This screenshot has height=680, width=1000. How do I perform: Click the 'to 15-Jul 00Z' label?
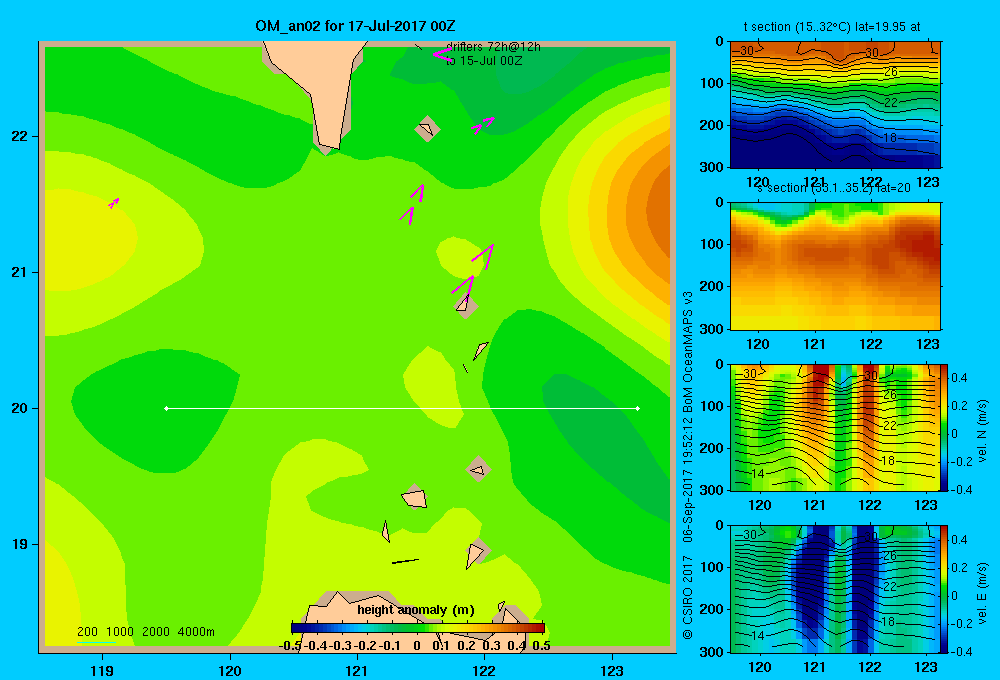click(x=484, y=61)
